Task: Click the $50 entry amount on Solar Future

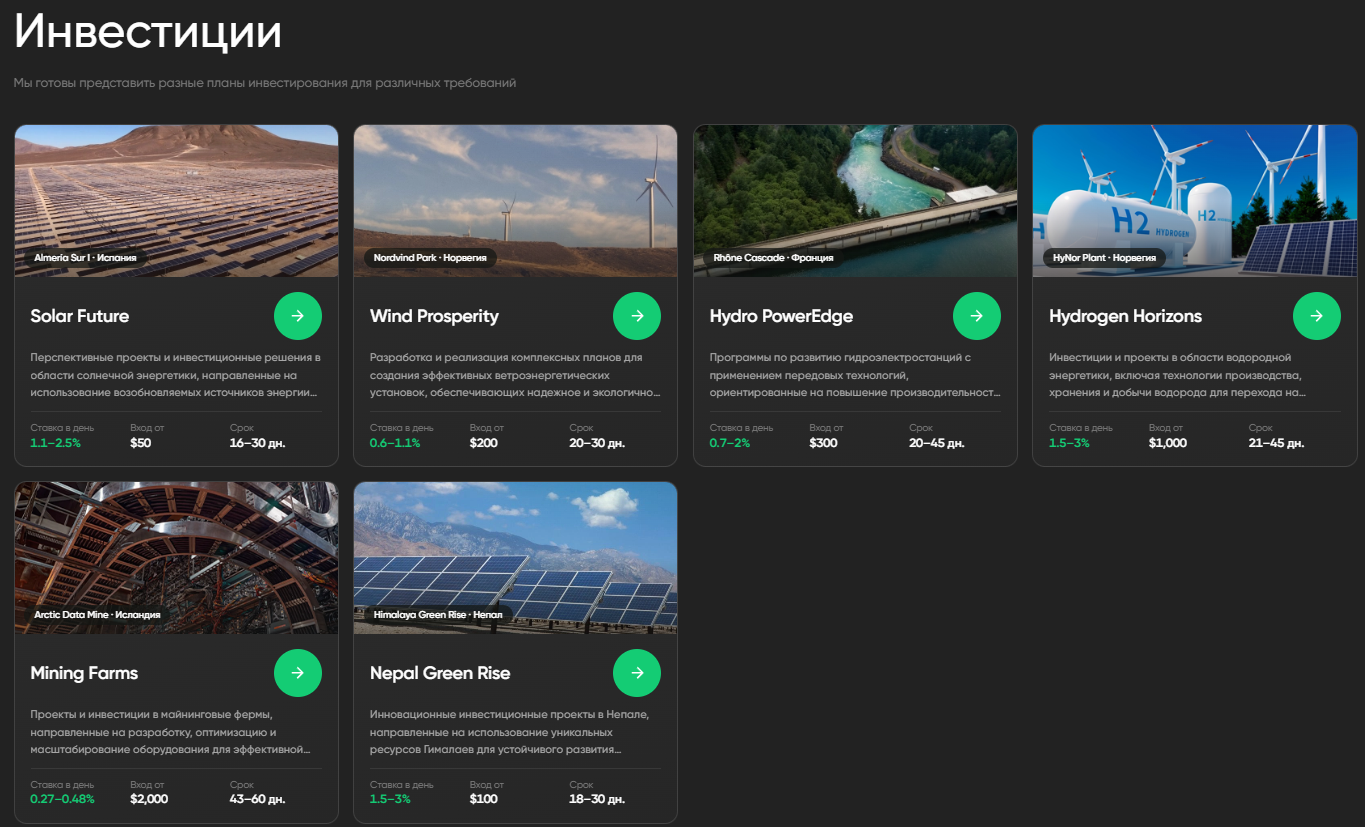Action: pyautogui.click(x=141, y=442)
